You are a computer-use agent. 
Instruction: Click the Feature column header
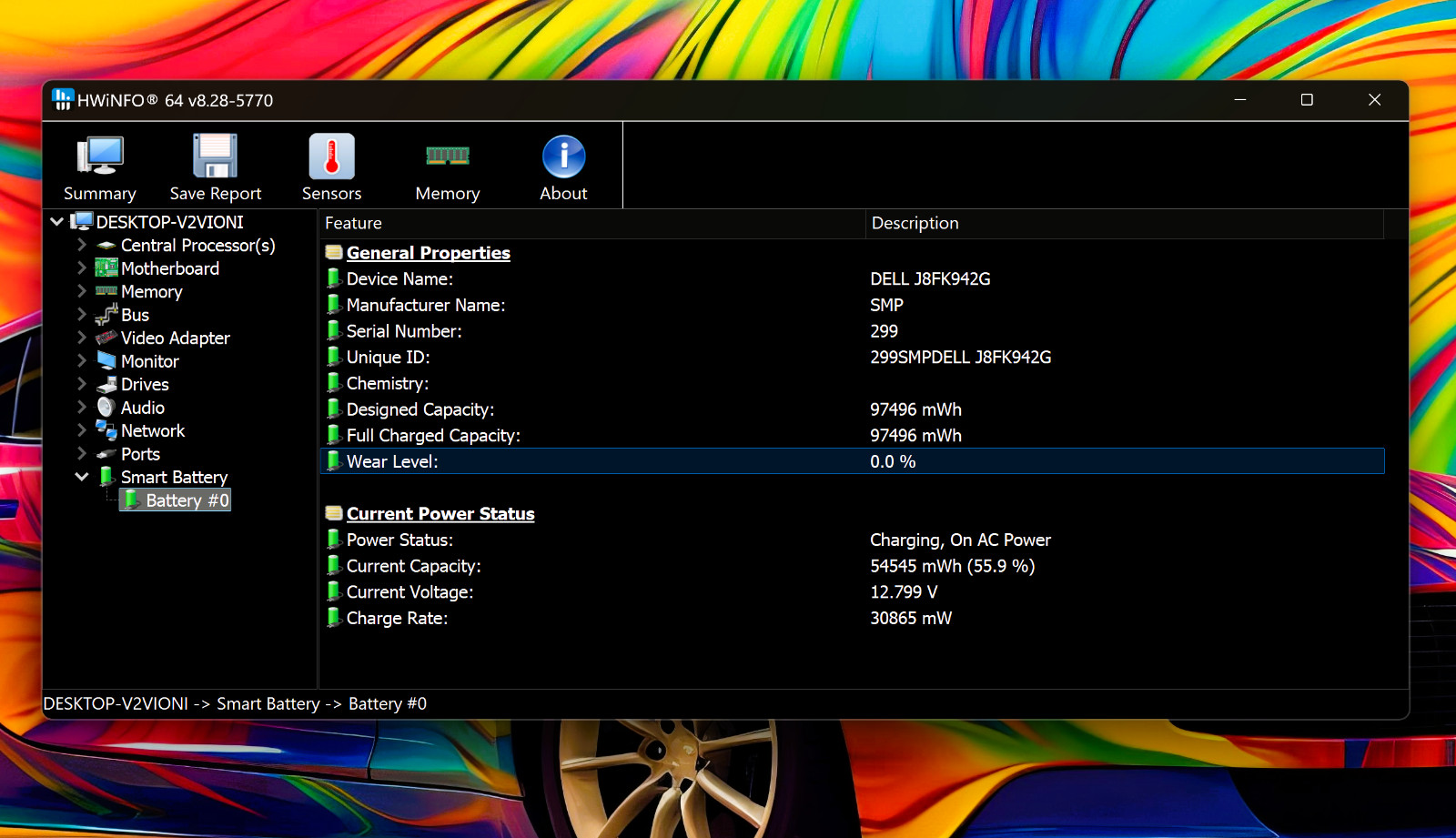pos(591,223)
